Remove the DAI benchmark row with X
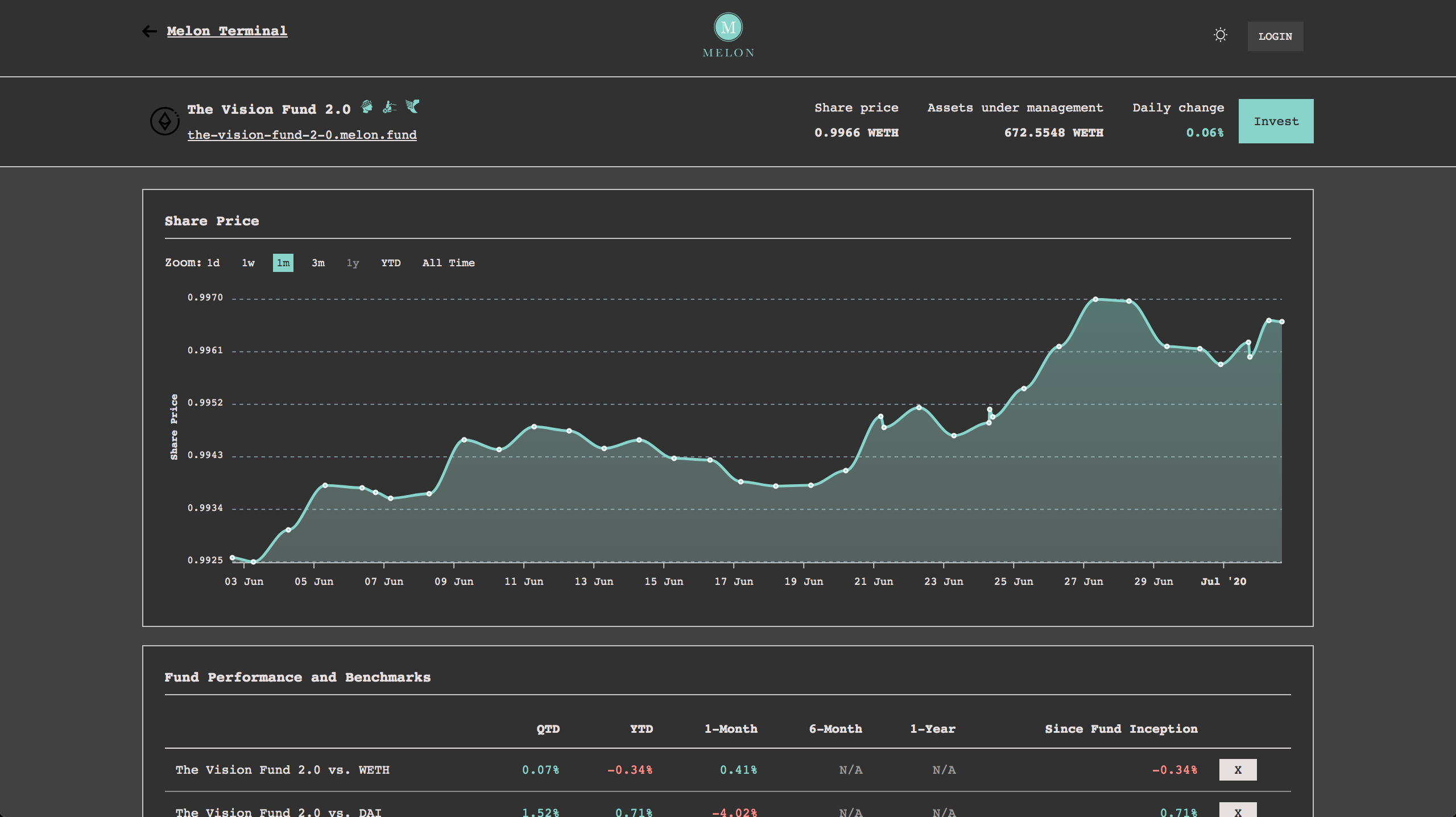 (1238, 811)
